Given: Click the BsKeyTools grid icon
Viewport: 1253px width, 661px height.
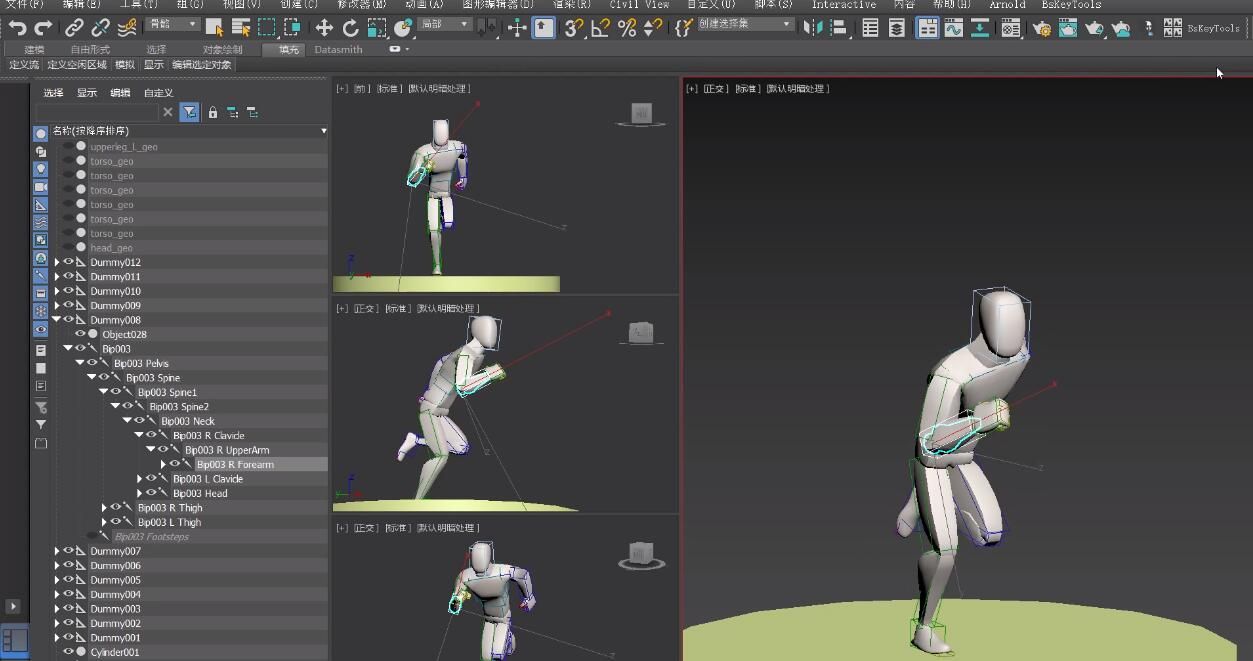Looking at the screenshot, I should coord(1172,28).
